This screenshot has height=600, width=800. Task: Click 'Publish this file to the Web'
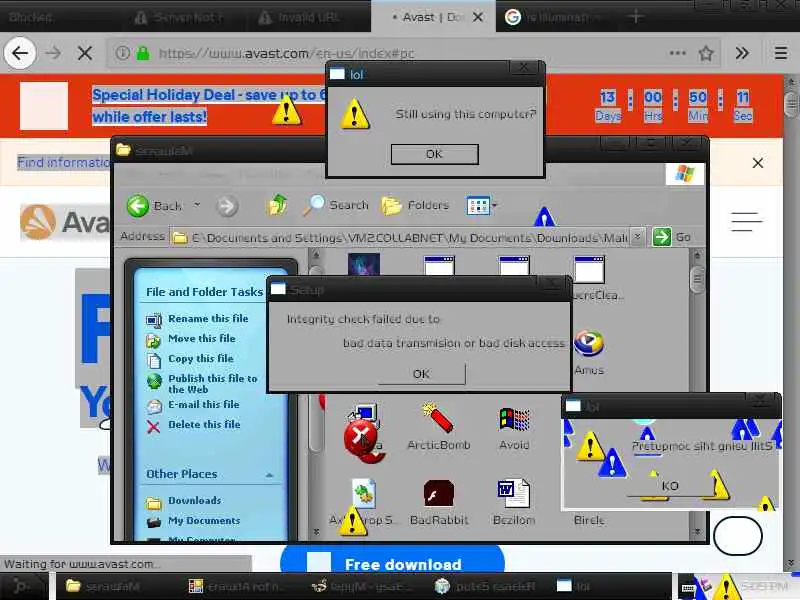click(213, 384)
